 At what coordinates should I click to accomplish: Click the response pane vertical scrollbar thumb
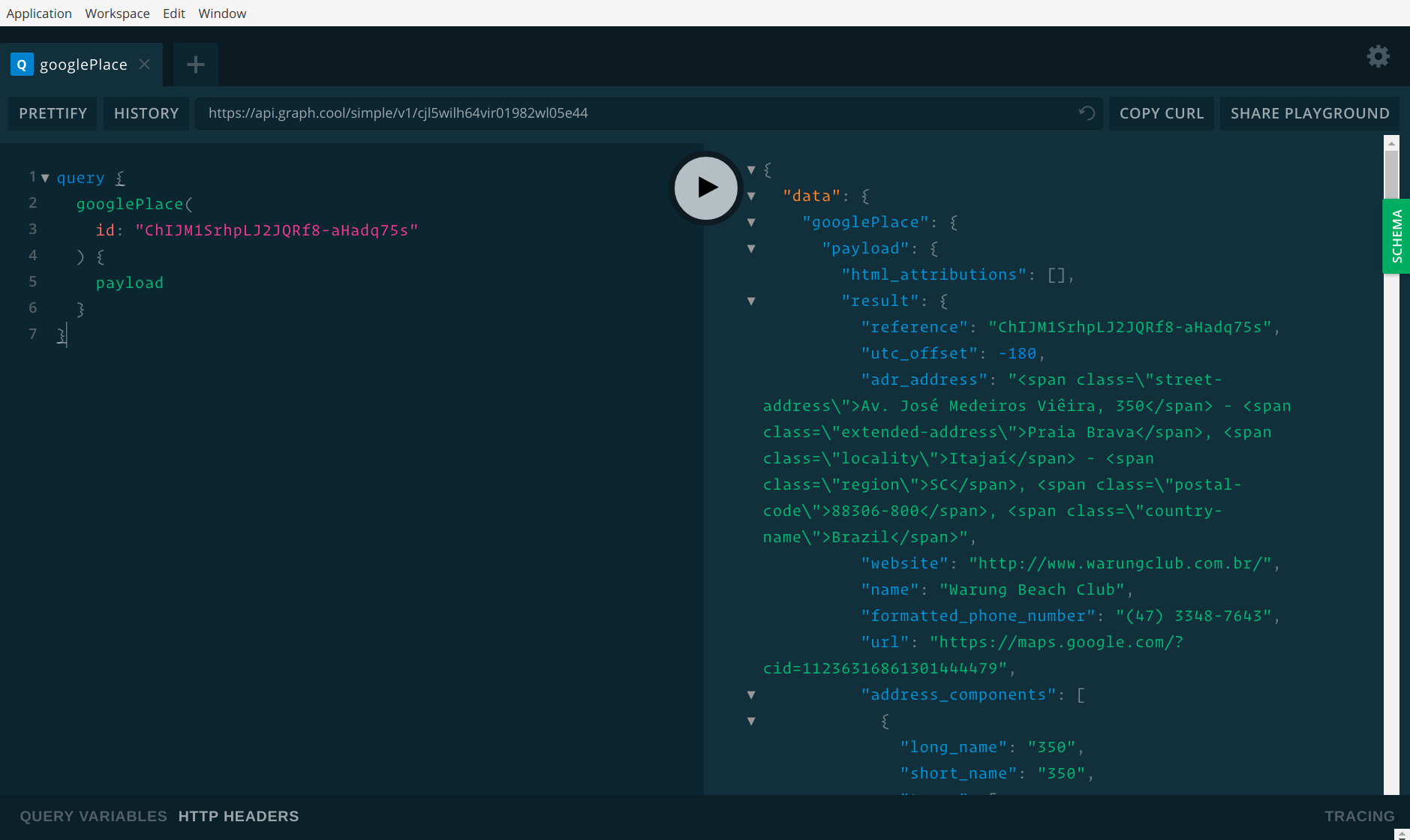point(1391,174)
